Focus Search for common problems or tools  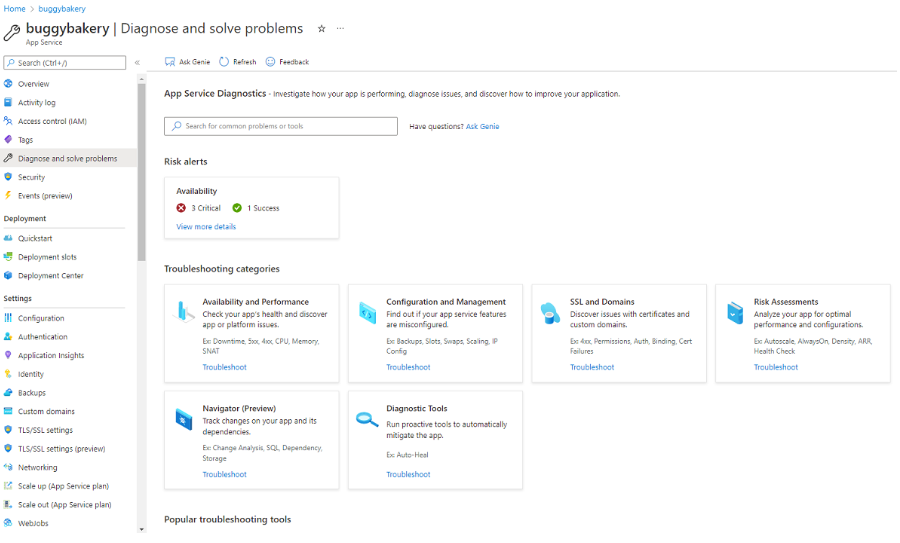(x=281, y=126)
